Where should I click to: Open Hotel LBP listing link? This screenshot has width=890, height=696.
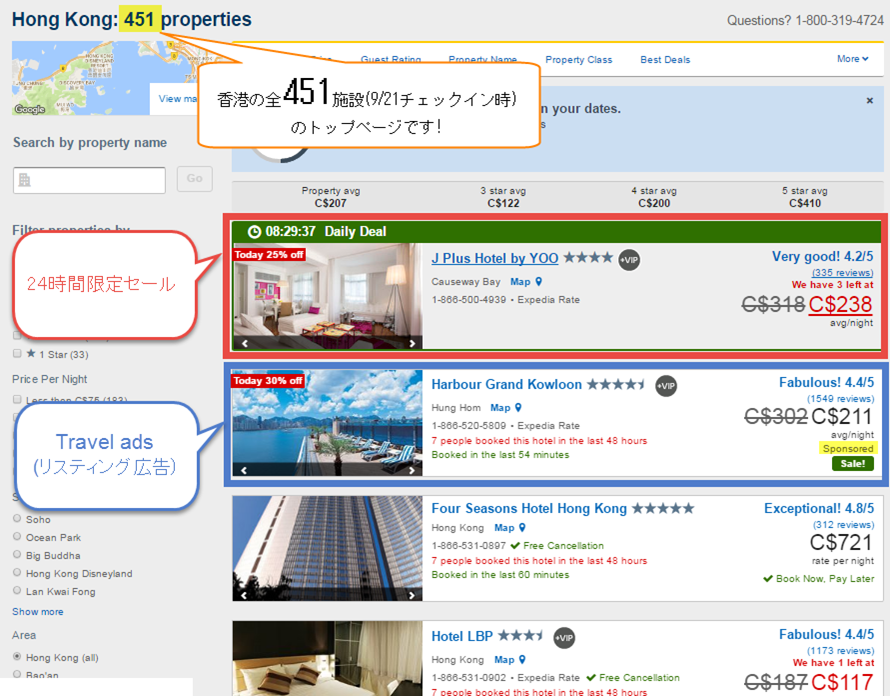point(462,636)
